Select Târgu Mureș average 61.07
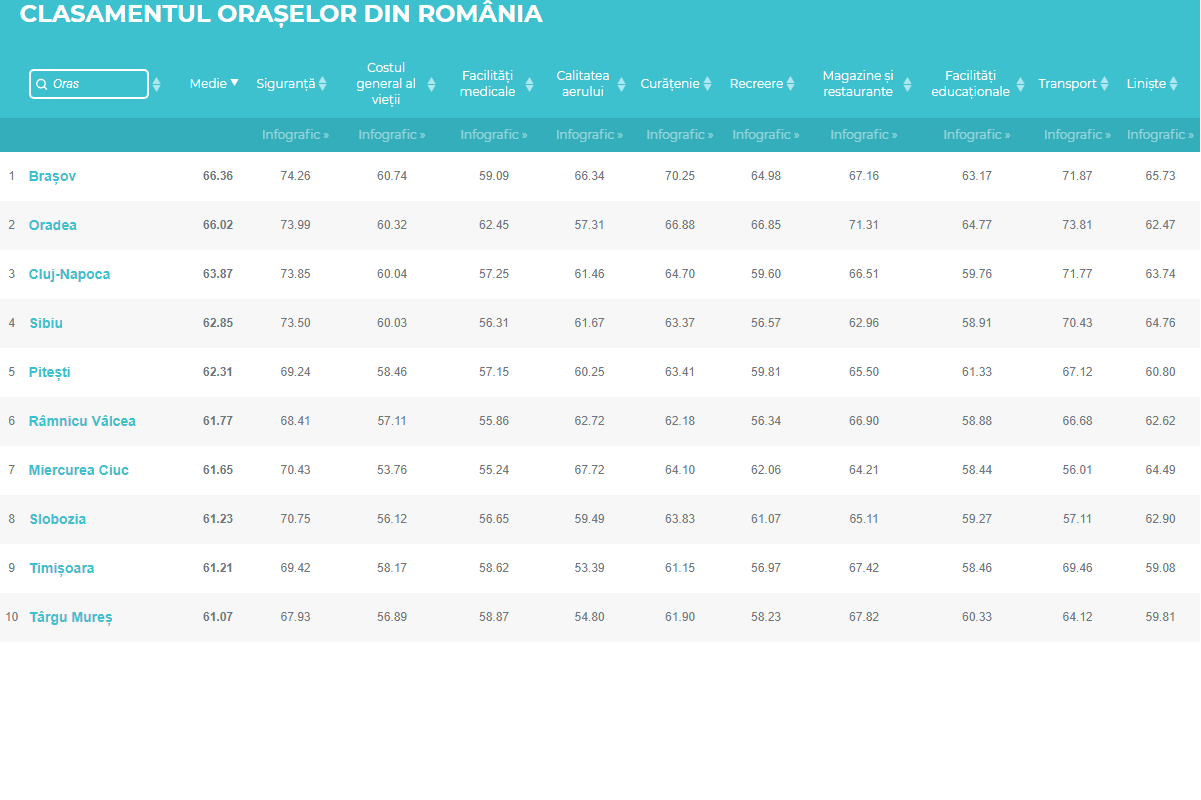 tap(218, 617)
